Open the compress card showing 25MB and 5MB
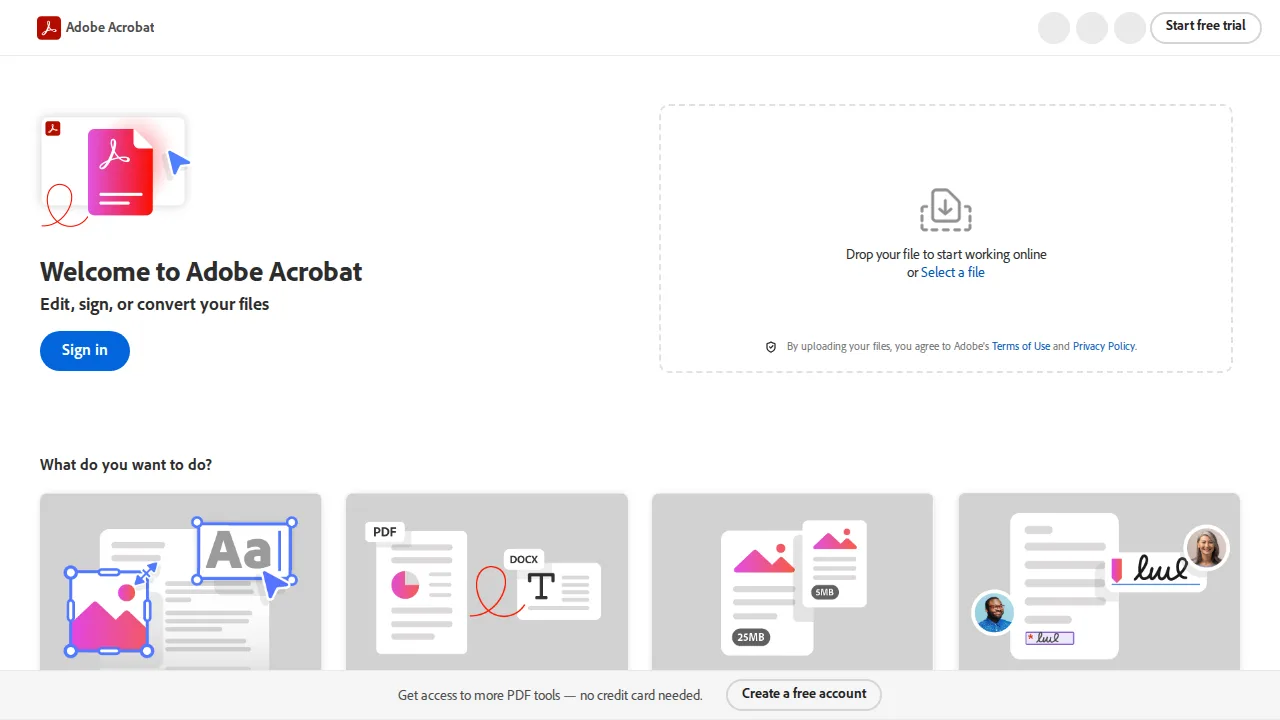 (x=793, y=582)
